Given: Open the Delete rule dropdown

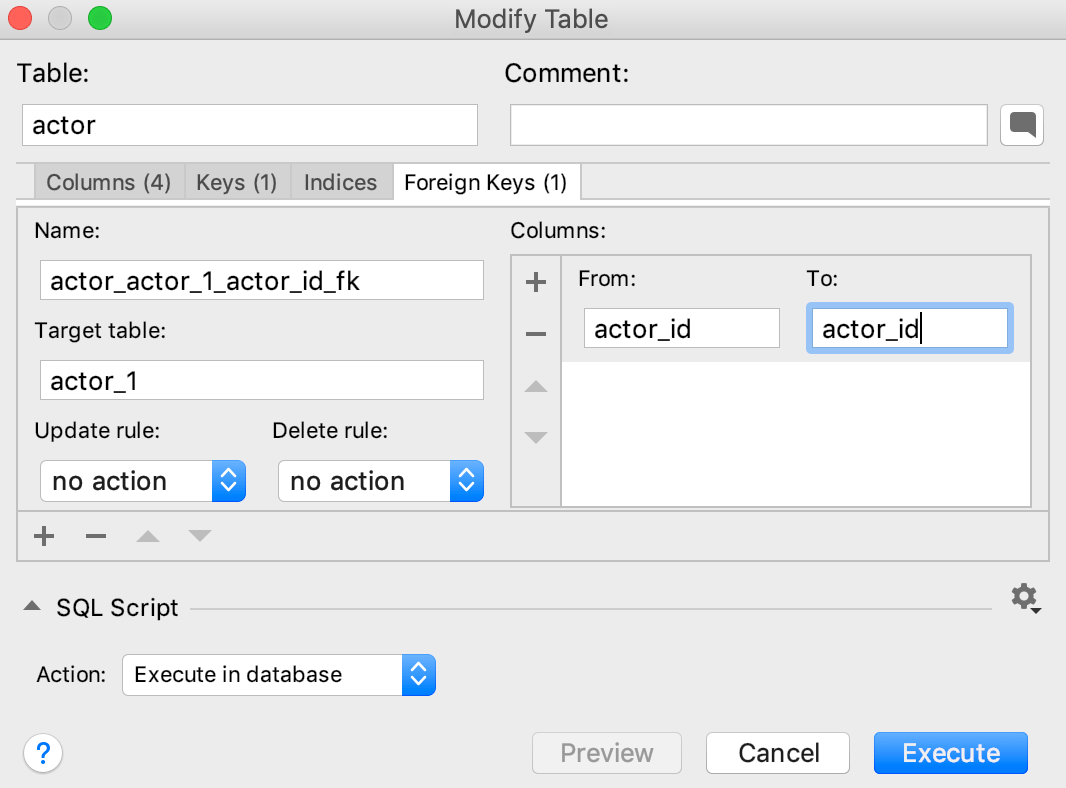Looking at the screenshot, I should coord(381,481).
